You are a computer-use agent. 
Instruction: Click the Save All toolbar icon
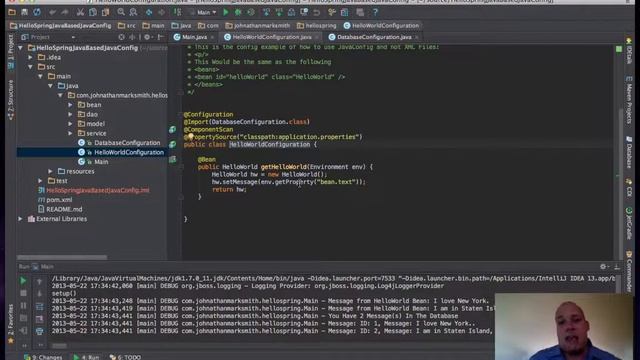click(24, 12)
